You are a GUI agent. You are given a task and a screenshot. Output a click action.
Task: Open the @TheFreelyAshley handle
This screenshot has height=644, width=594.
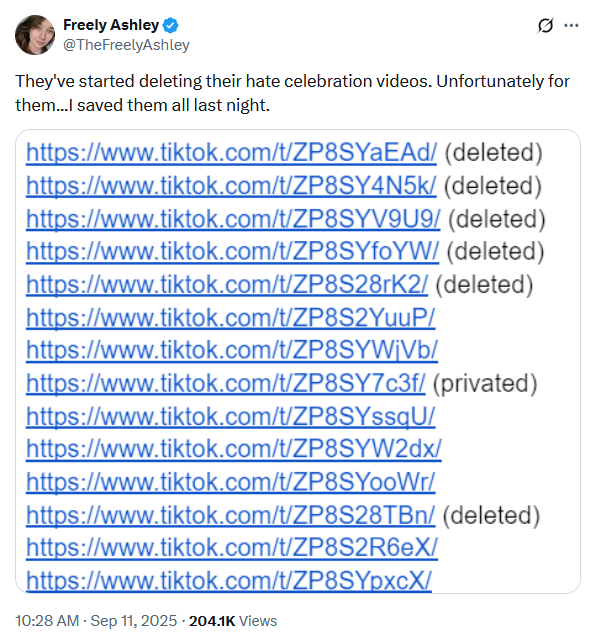click(126, 45)
